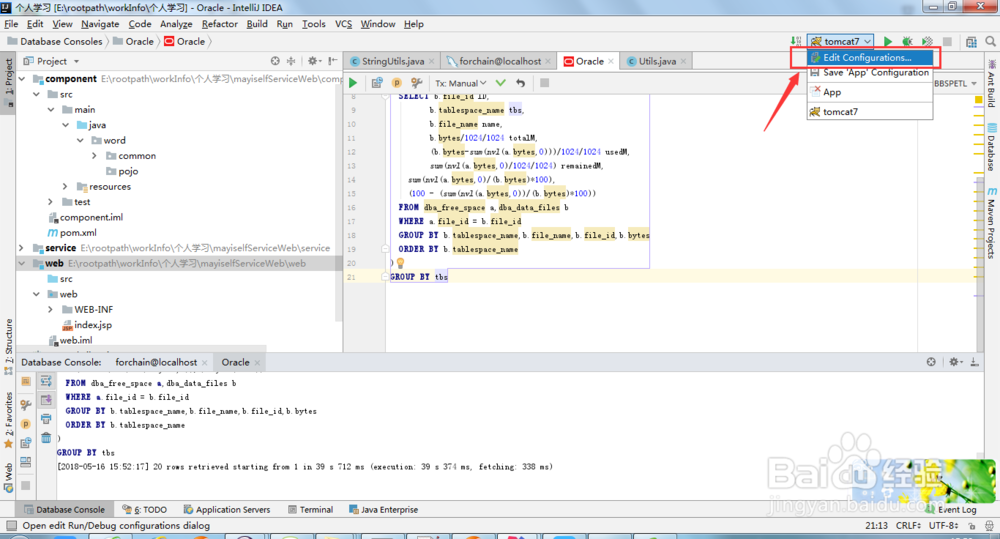
Task: Click the Make Project download-arrow icon
Action: 796,41
